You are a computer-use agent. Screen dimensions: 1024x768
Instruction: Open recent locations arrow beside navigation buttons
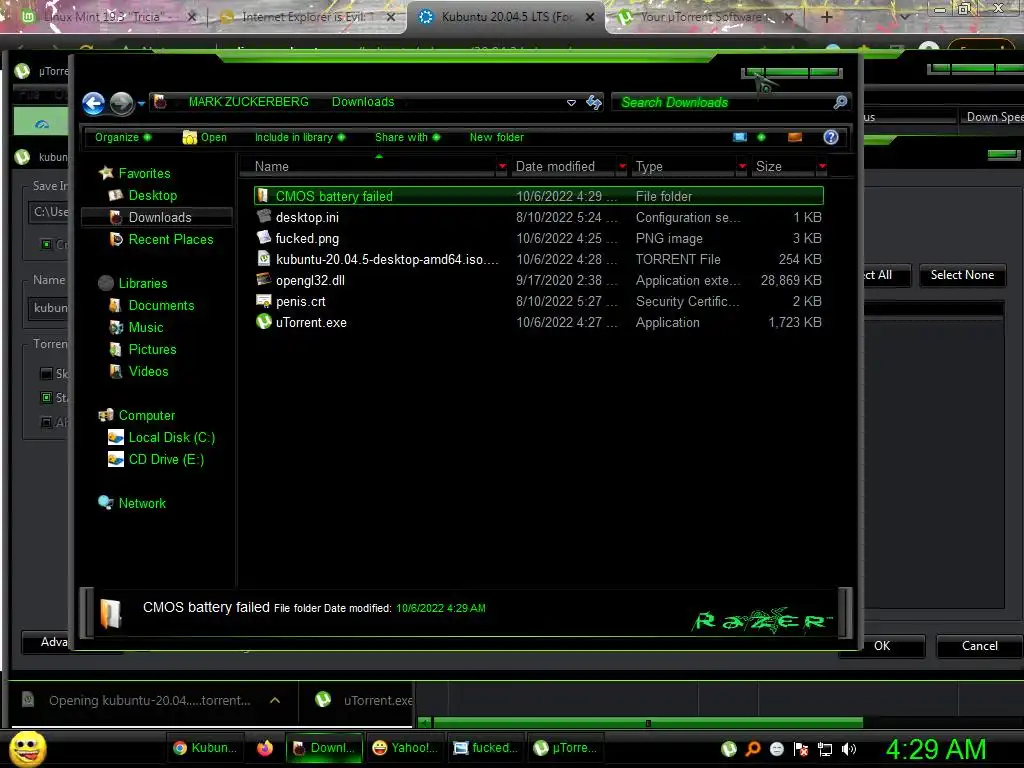[x=141, y=103]
